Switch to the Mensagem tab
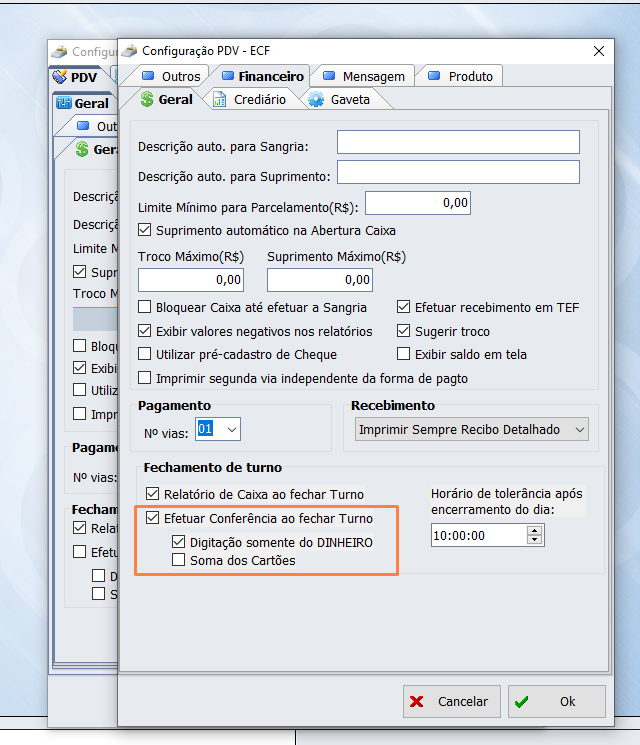The width and height of the screenshot is (640, 745). 362,76
